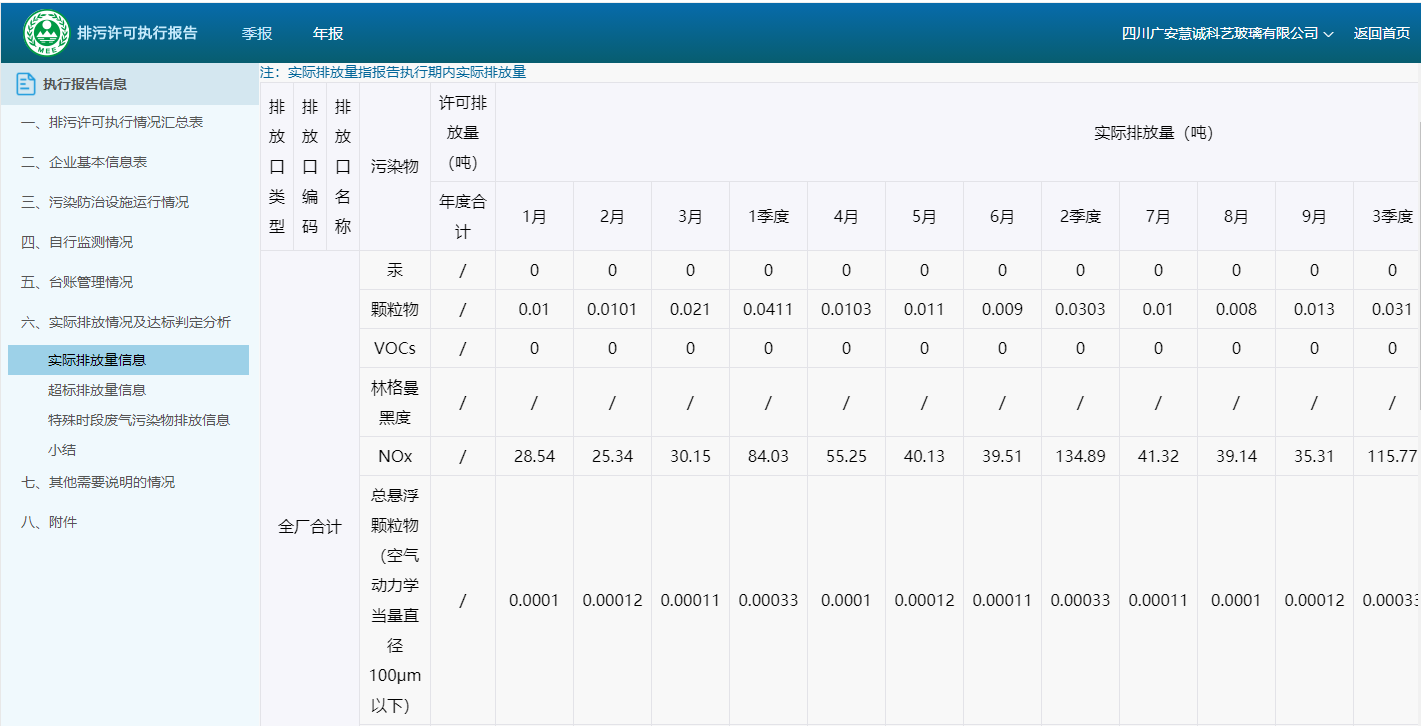Viewport: 1421px width, 726px height.
Task: Expand the company name dropdown arrow
Action: [x=1329, y=34]
